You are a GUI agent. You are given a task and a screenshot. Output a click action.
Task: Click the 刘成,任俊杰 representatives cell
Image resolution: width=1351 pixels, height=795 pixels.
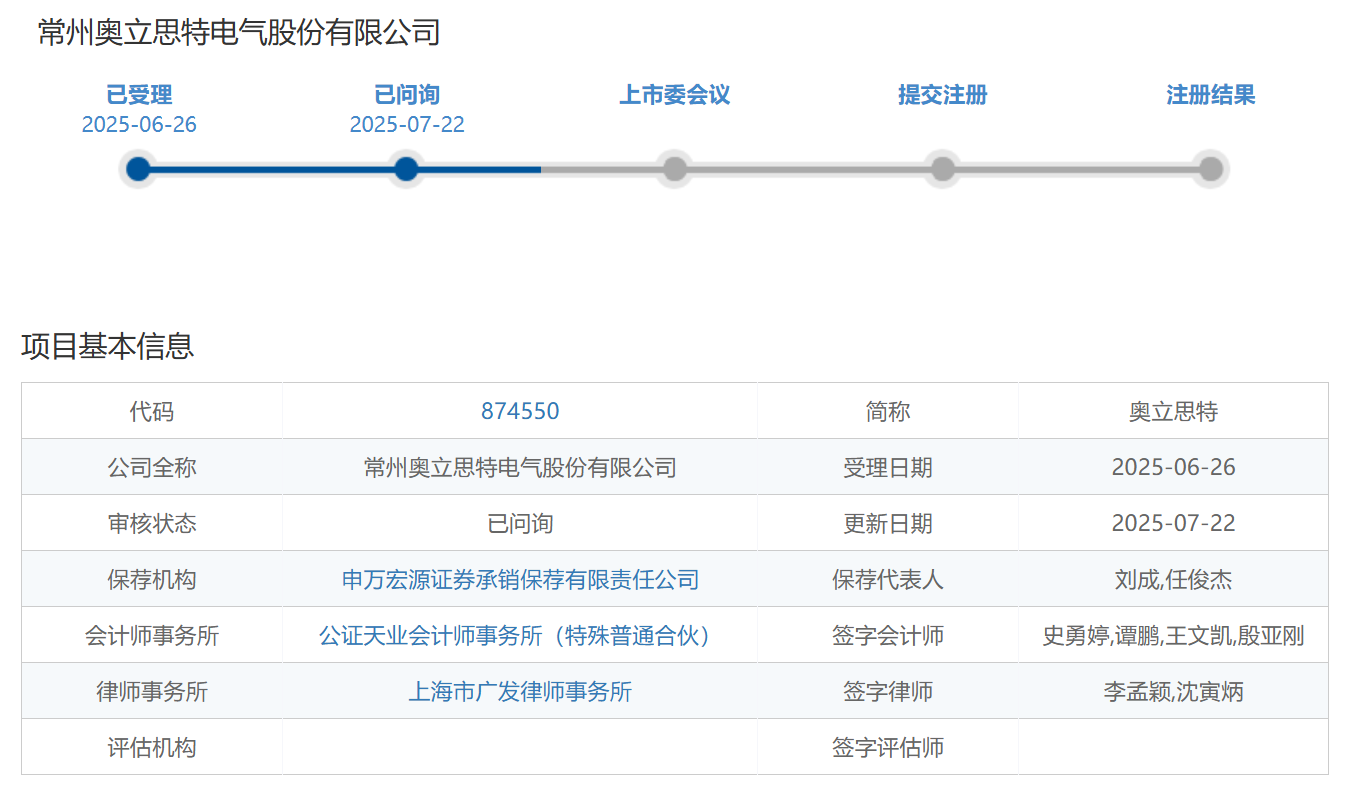coord(1174,579)
